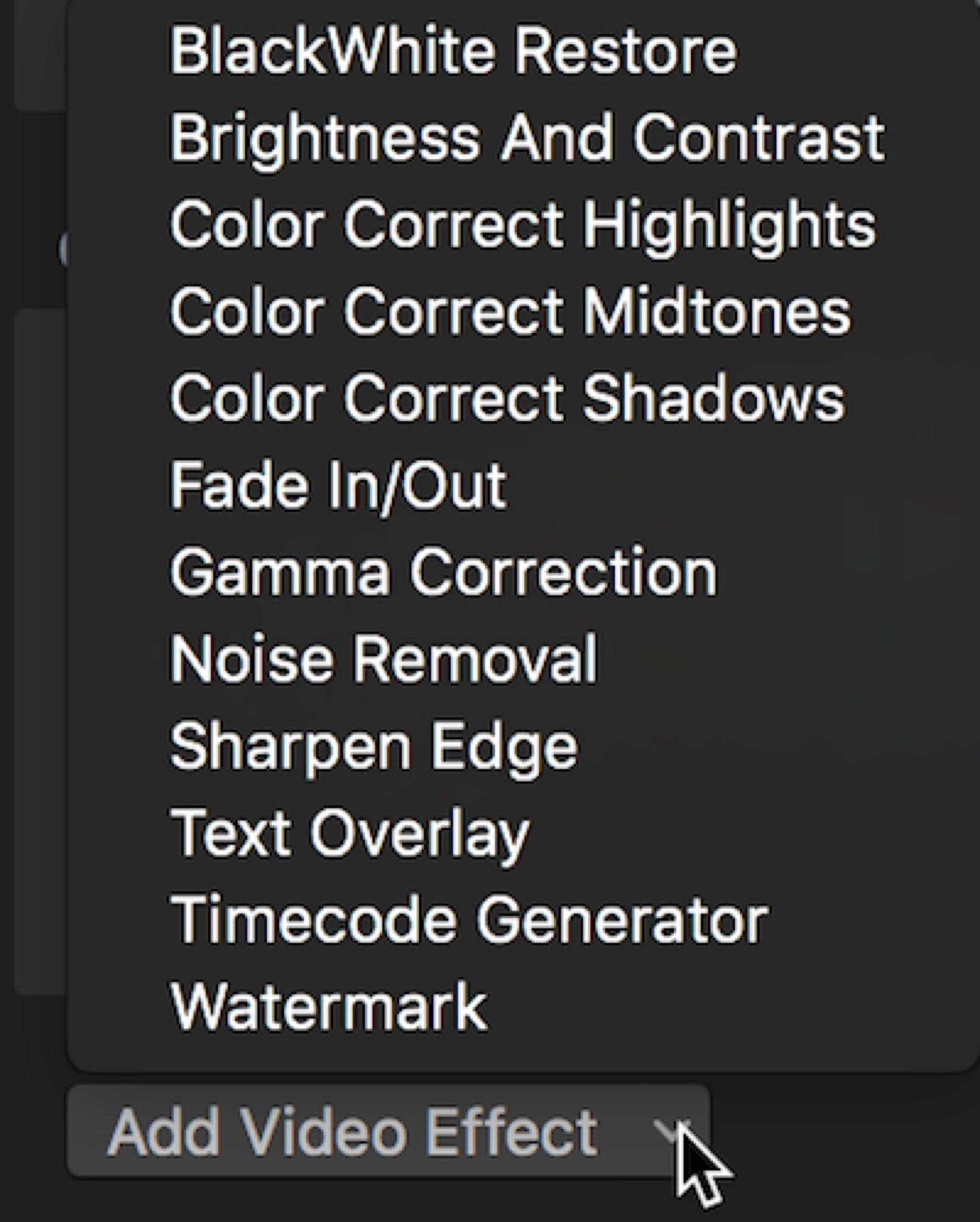
Task: Close the effects list via Add Video Effect
Action: tap(388, 1131)
